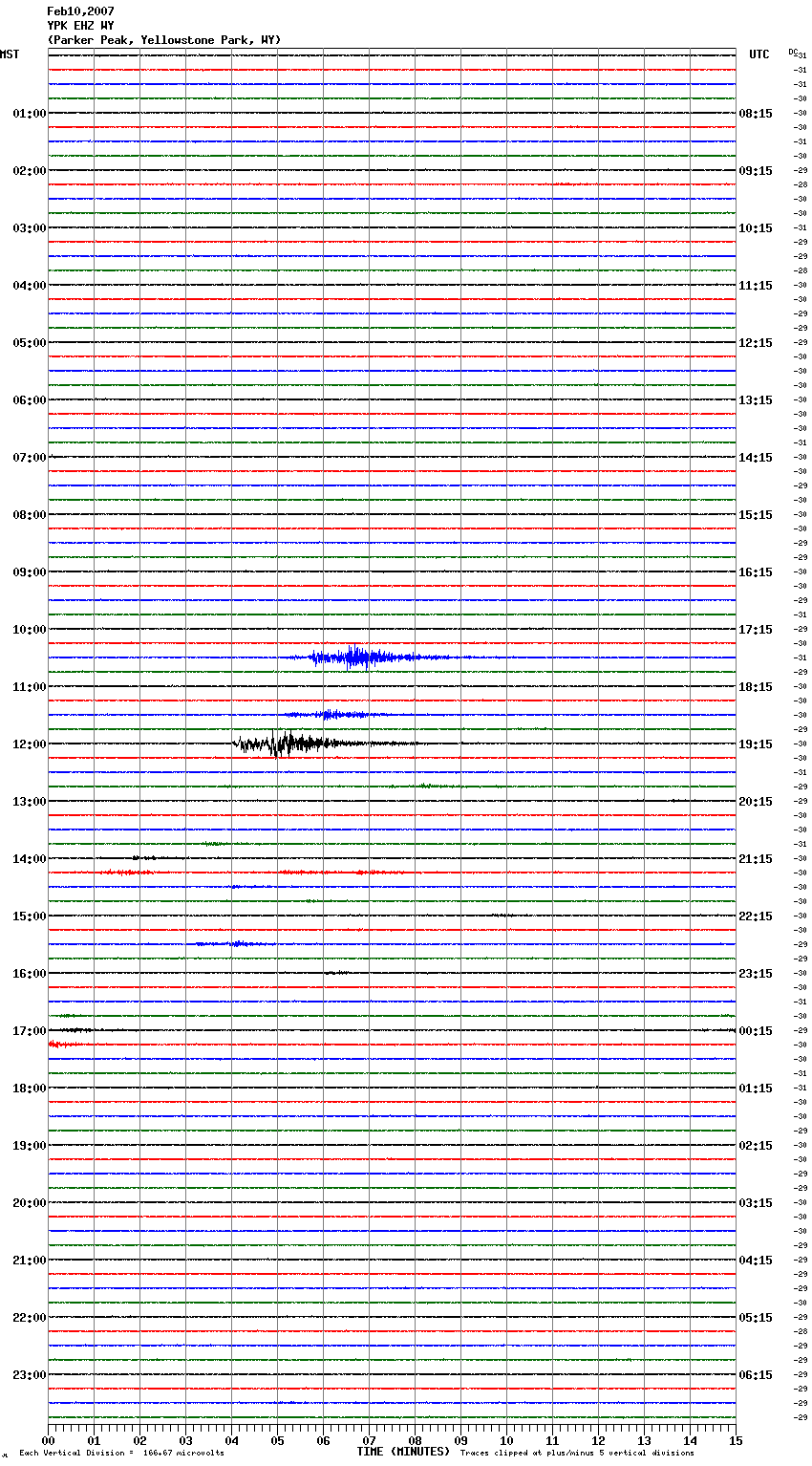This screenshot has height=1466, width=812.
Task: Select the YPK EHZ WY station code
Action: pyautogui.click(x=80, y=26)
